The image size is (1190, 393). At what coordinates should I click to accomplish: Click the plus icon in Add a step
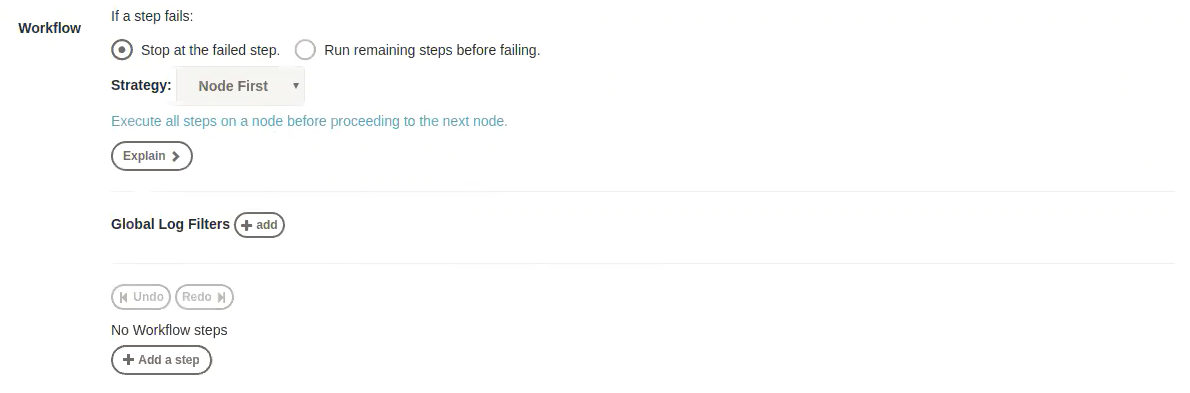click(x=128, y=360)
